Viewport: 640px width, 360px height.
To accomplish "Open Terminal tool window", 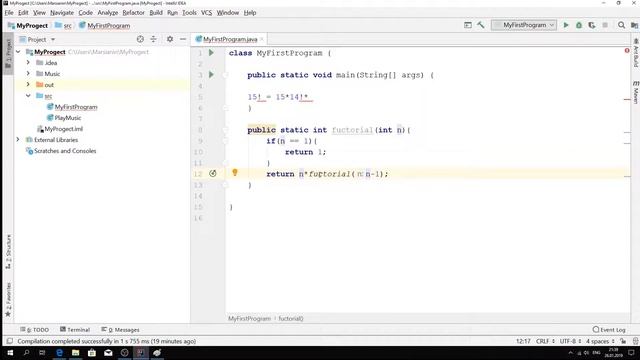I will click(75, 330).
